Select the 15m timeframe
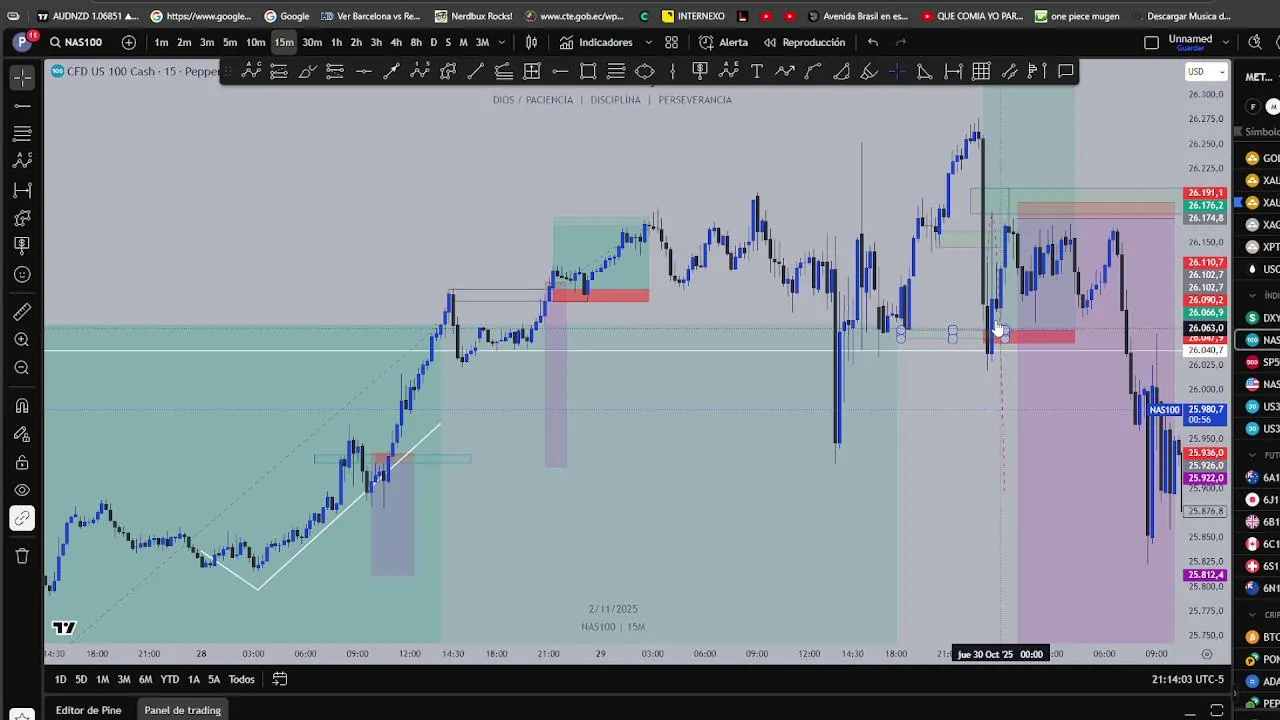This screenshot has height=720, width=1280. [284, 42]
